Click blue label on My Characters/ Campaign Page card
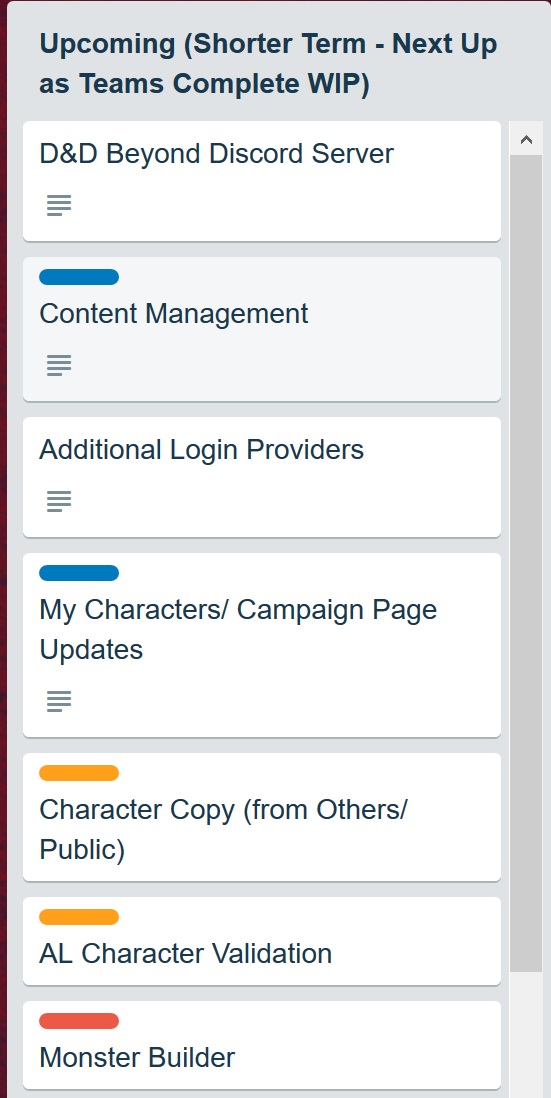 click(x=79, y=574)
